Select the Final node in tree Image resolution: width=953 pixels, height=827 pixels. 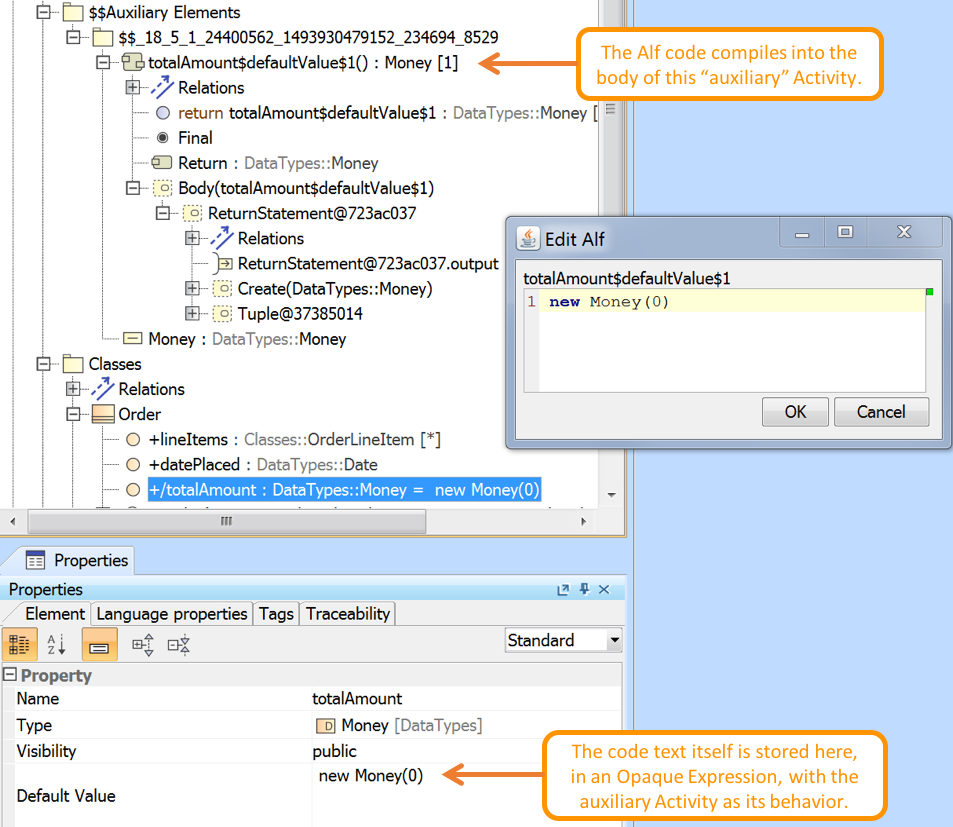click(x=195, y=138)
